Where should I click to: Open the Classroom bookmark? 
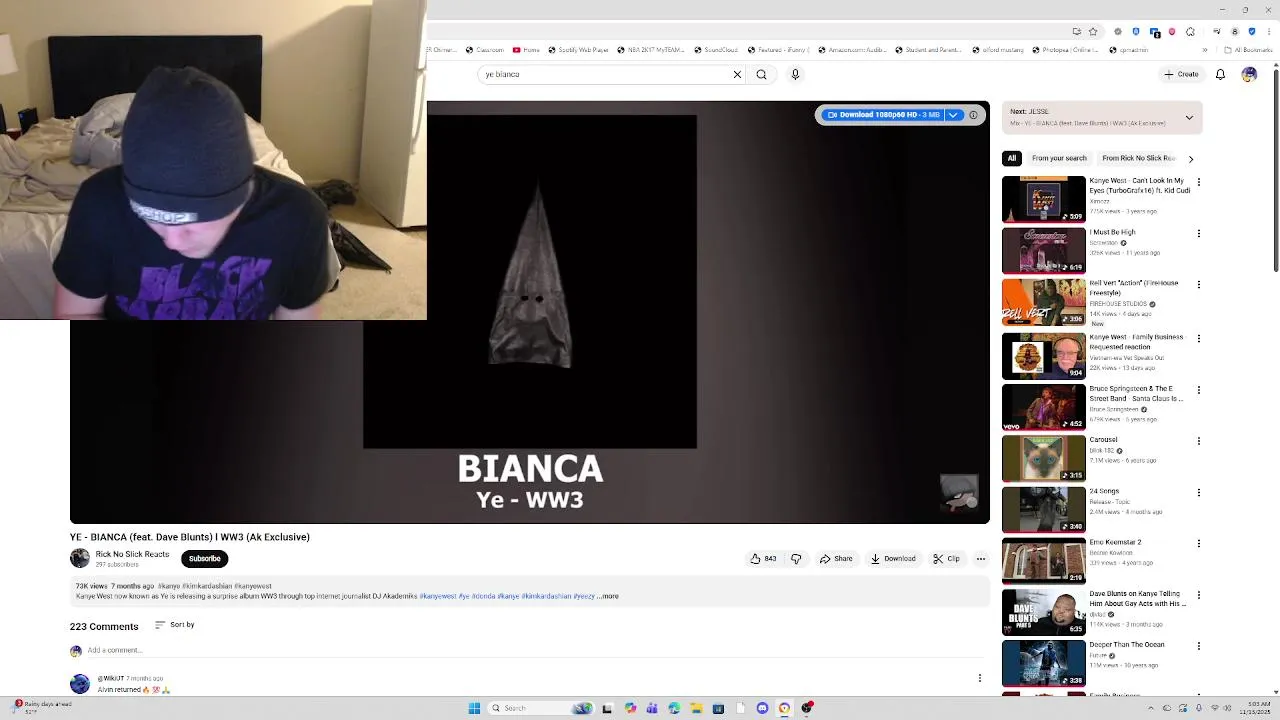click(x=484, y=50)
